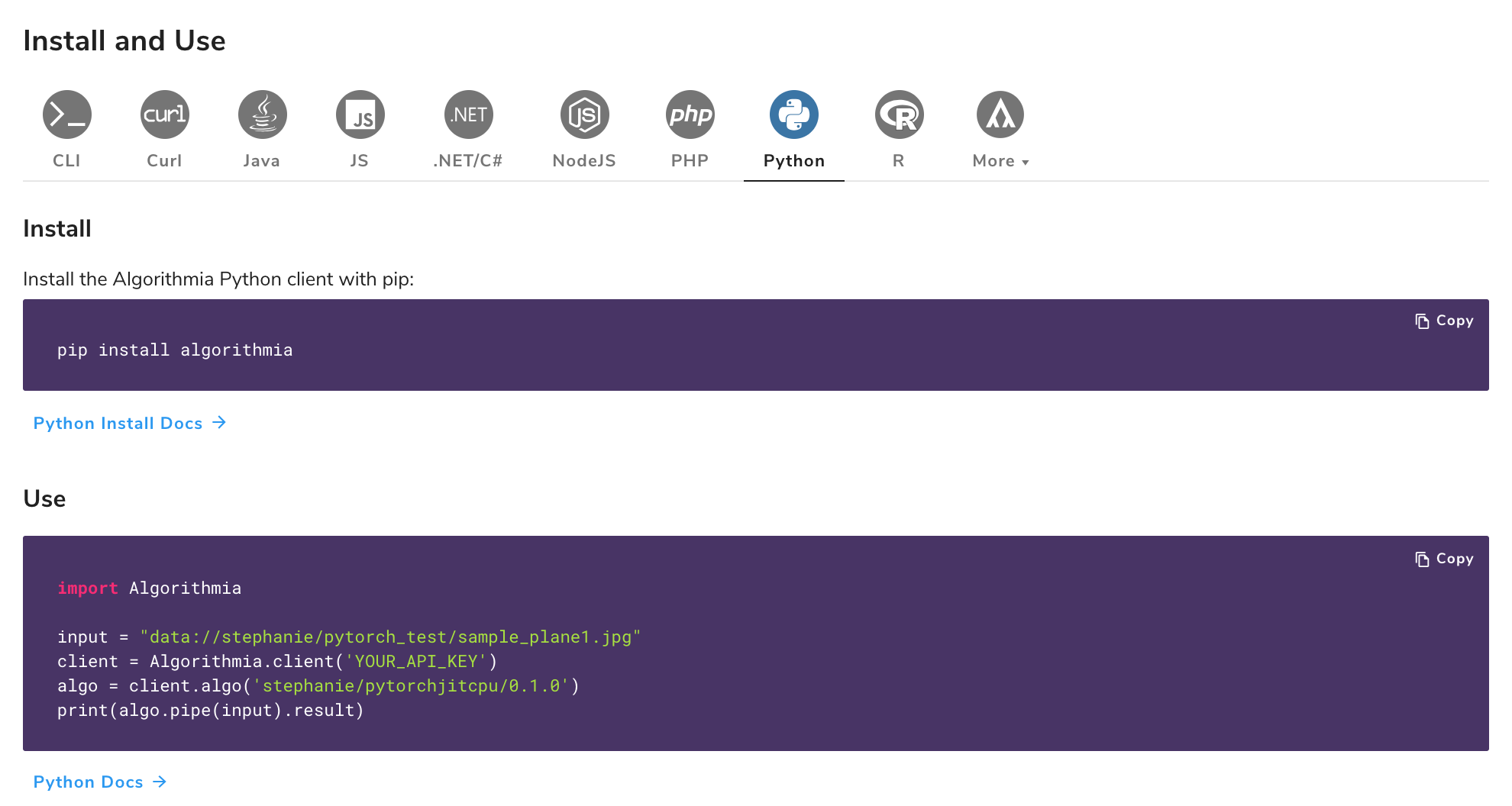Expand the More dropdown caret
The height and width of the screenshot is (806, 1512).
point(1026,163)
